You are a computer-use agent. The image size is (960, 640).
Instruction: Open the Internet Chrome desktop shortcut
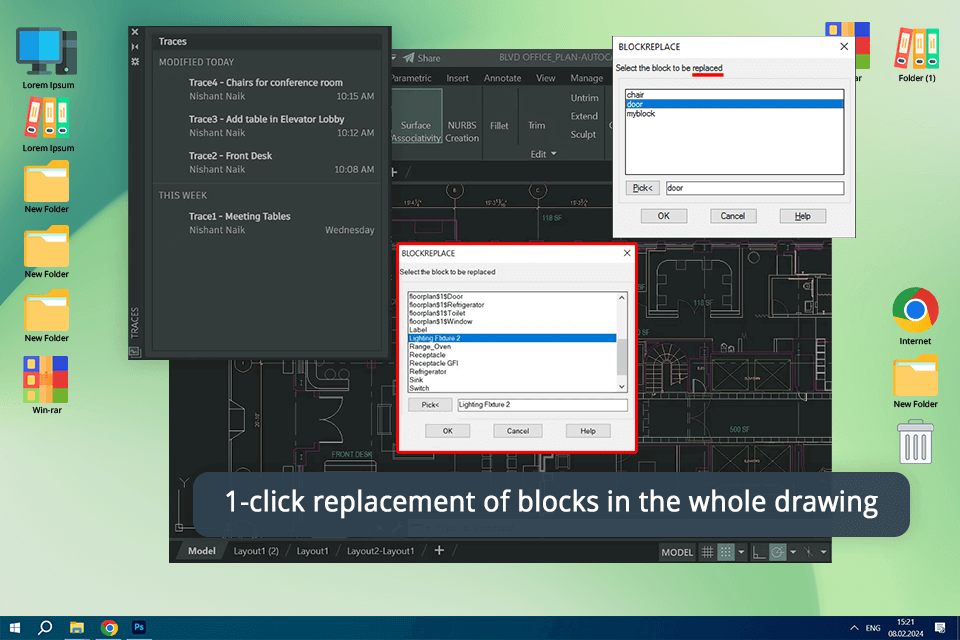[915, 316]
